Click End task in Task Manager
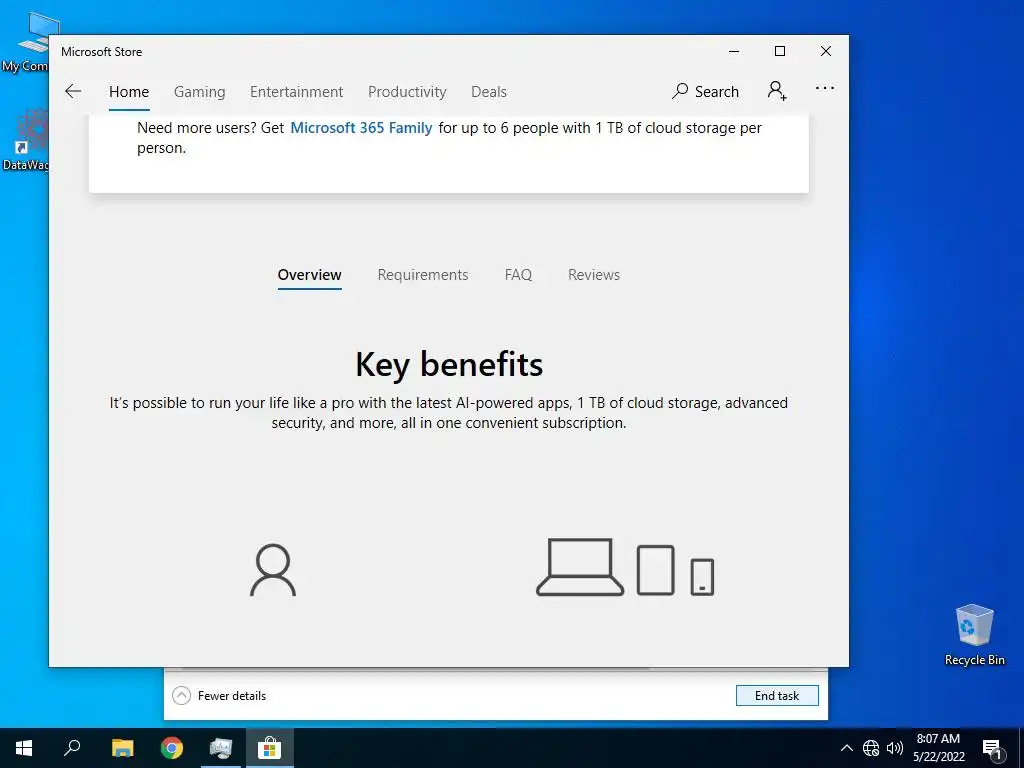The width and height of the screenshot is (1024, 768). 777,696
